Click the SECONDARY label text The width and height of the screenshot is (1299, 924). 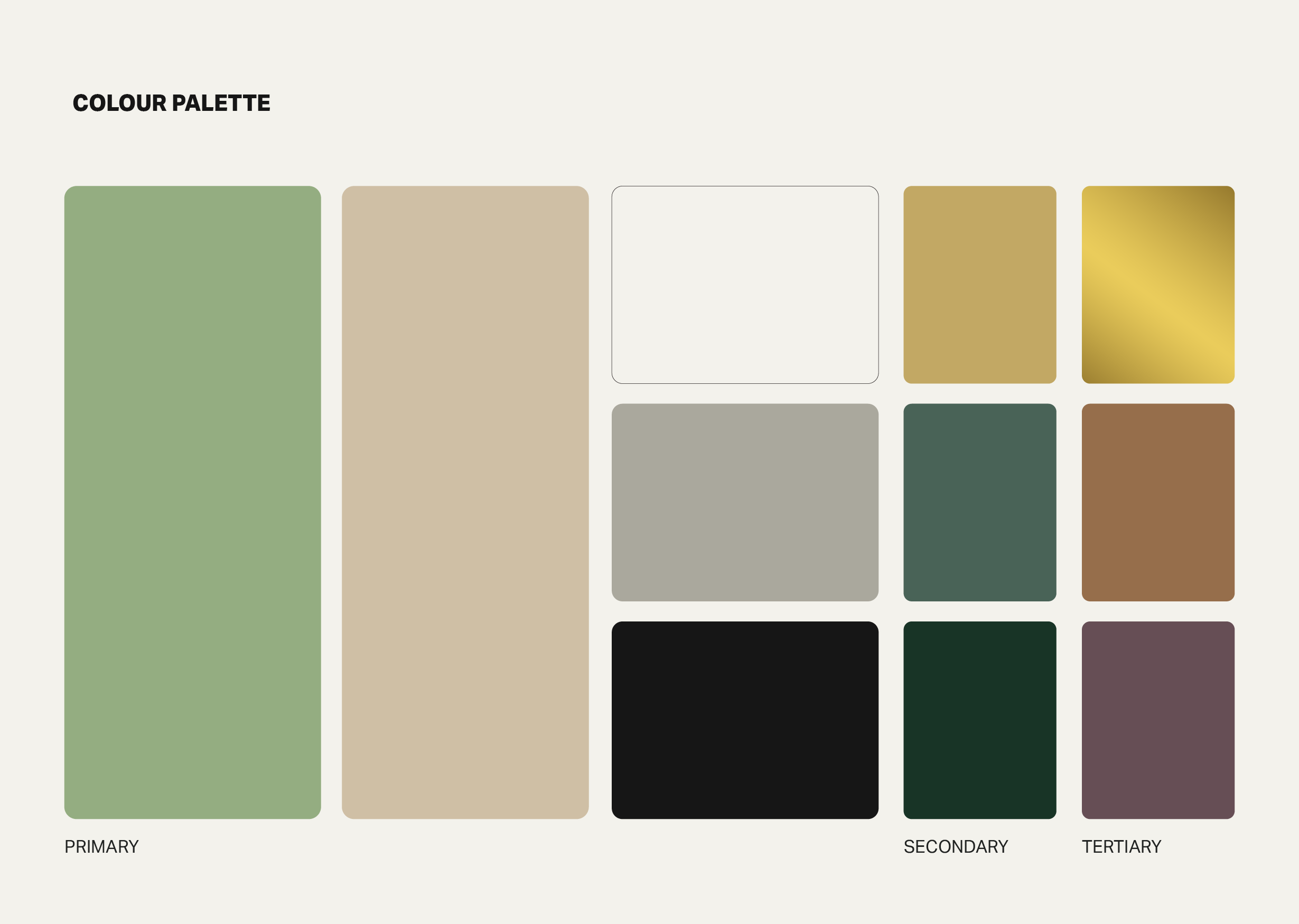956,846
